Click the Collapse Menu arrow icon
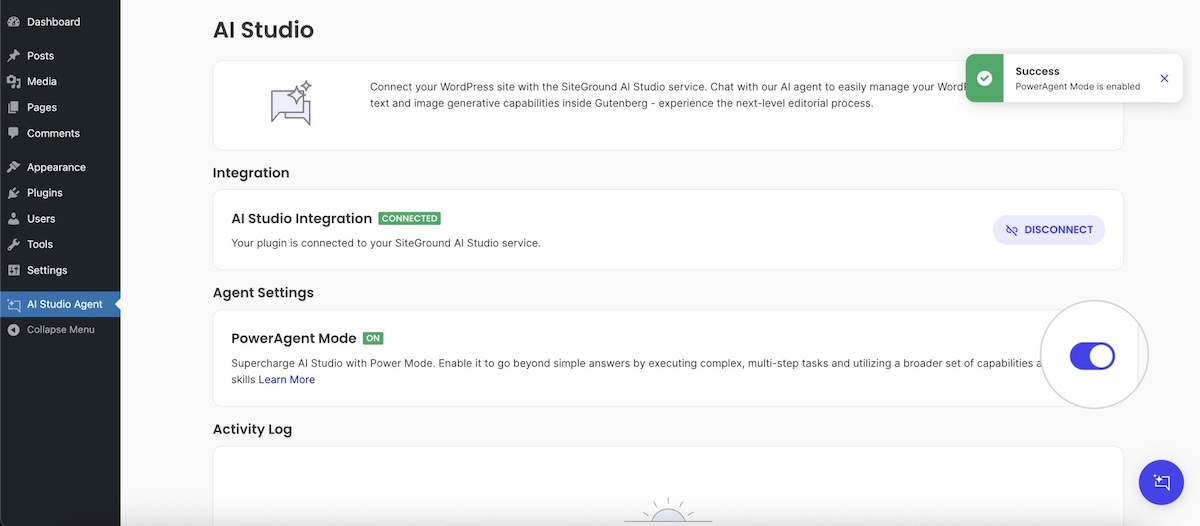The height and width of the screenshot is (526, 1200). pos(14,330)
